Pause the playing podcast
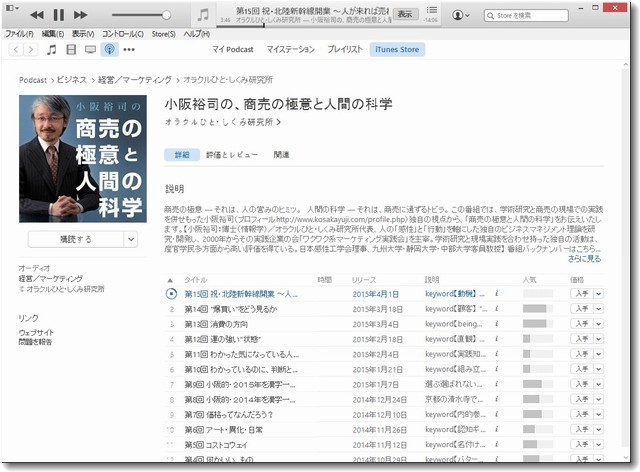640x472 pixels. 59,15
